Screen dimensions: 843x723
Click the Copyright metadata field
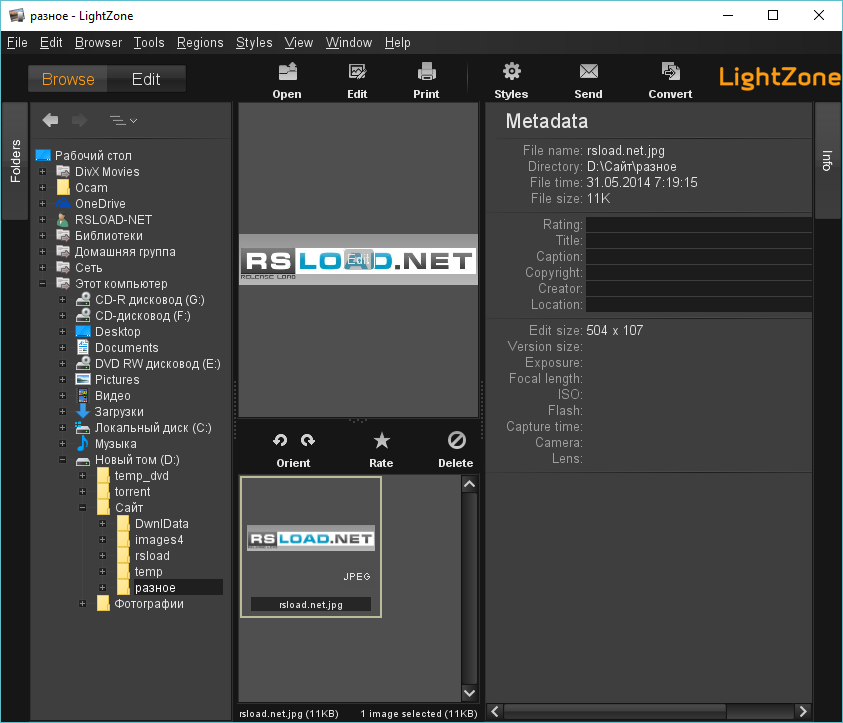coord(698,273)
